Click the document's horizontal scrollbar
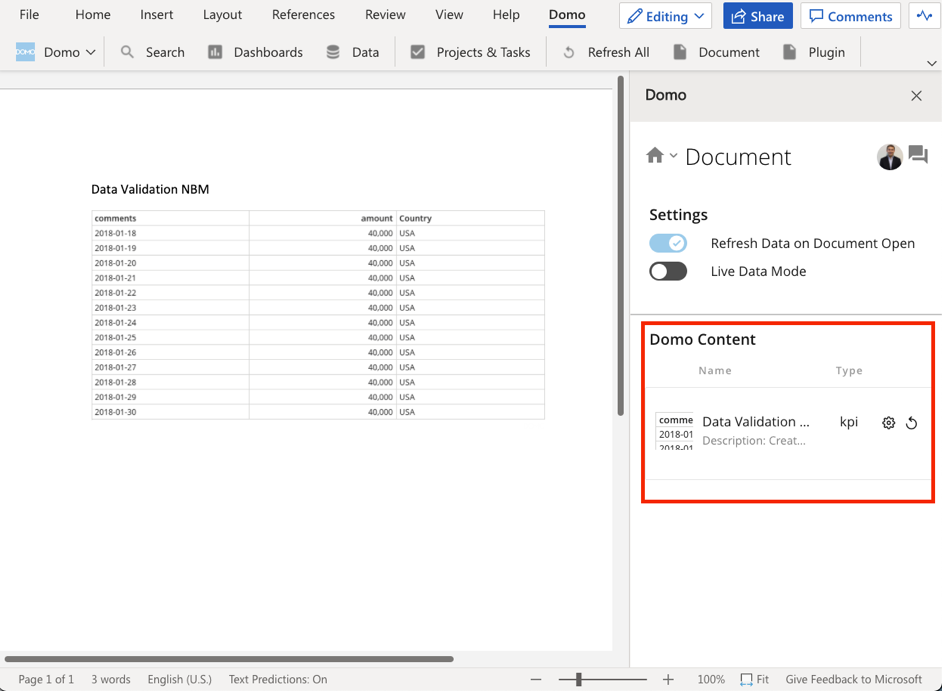 230,658
